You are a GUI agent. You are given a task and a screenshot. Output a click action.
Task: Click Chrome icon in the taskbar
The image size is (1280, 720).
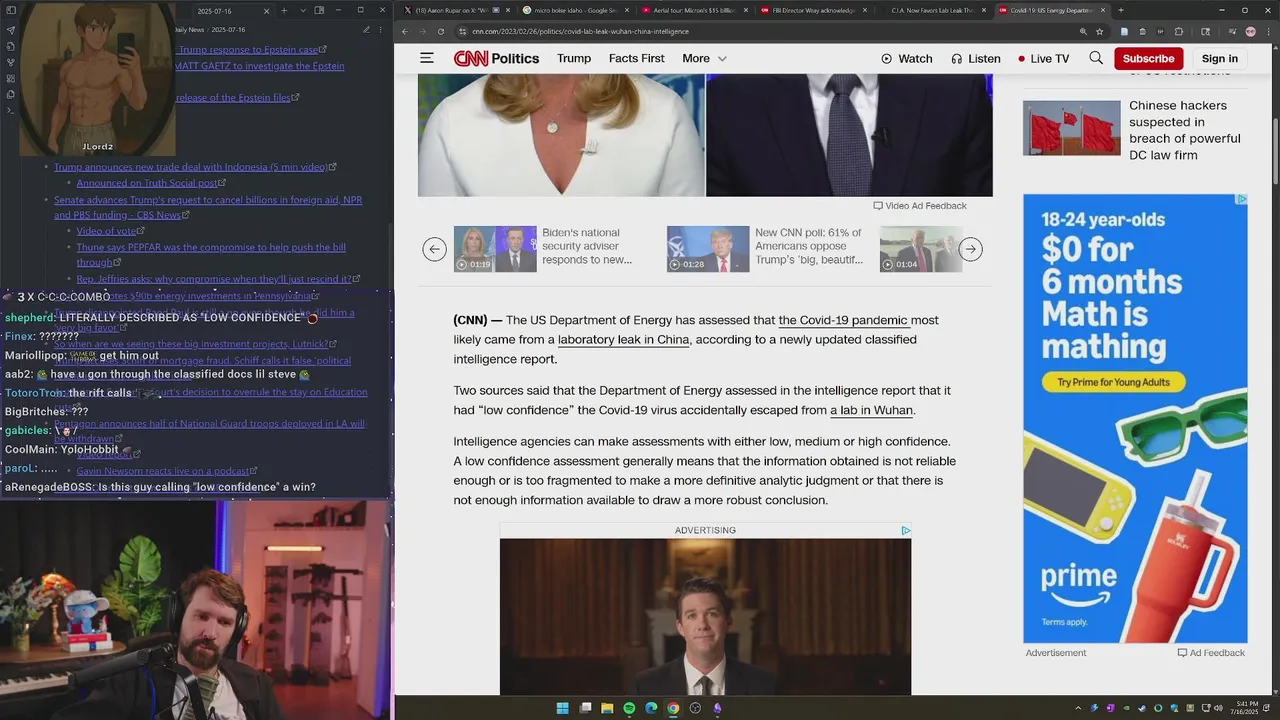coord(673,708)
